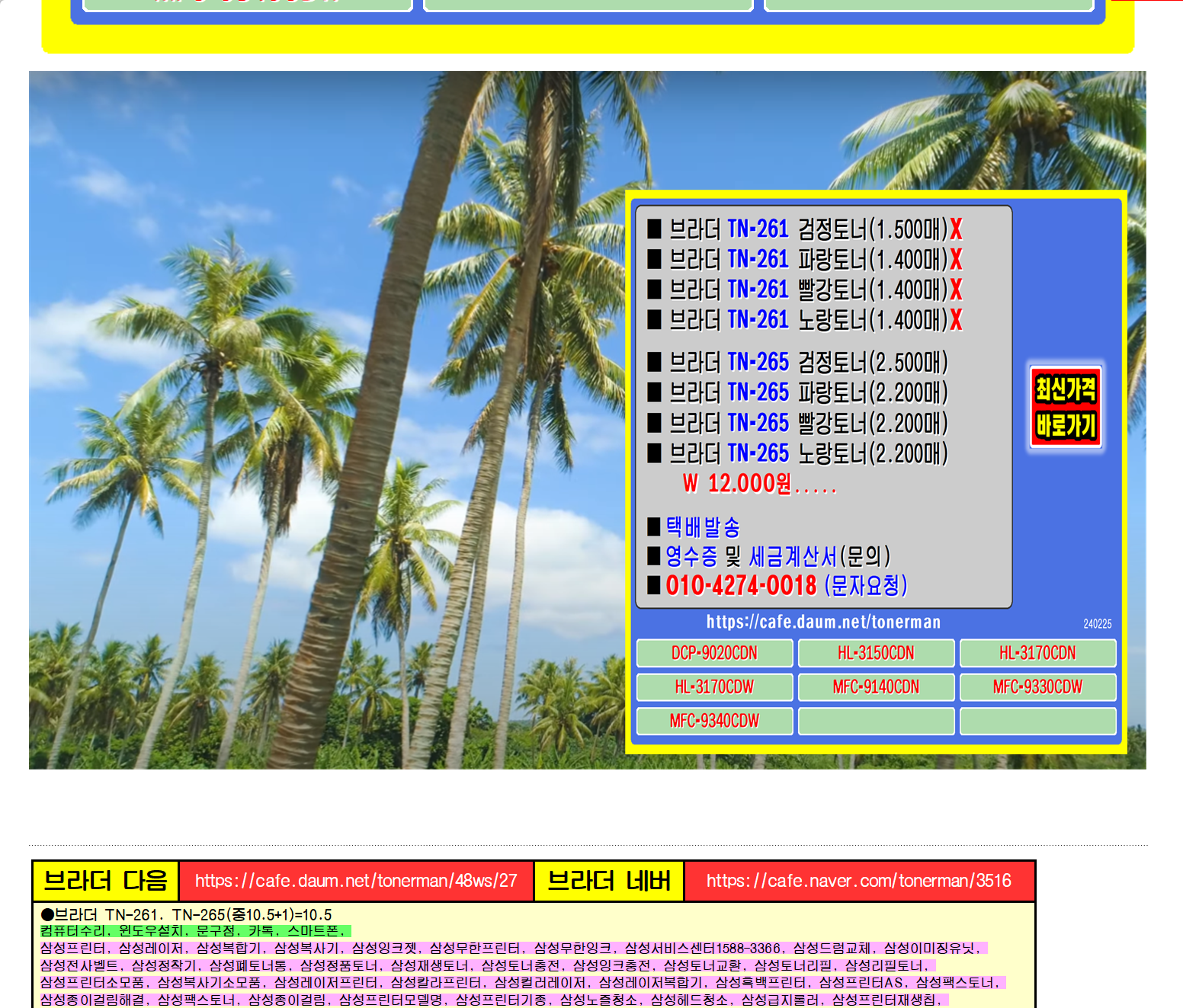The height and width of the screenshot is (1008, 1183).
Task: Click the phone number 010-4274-0018
Action: point(740,586)
